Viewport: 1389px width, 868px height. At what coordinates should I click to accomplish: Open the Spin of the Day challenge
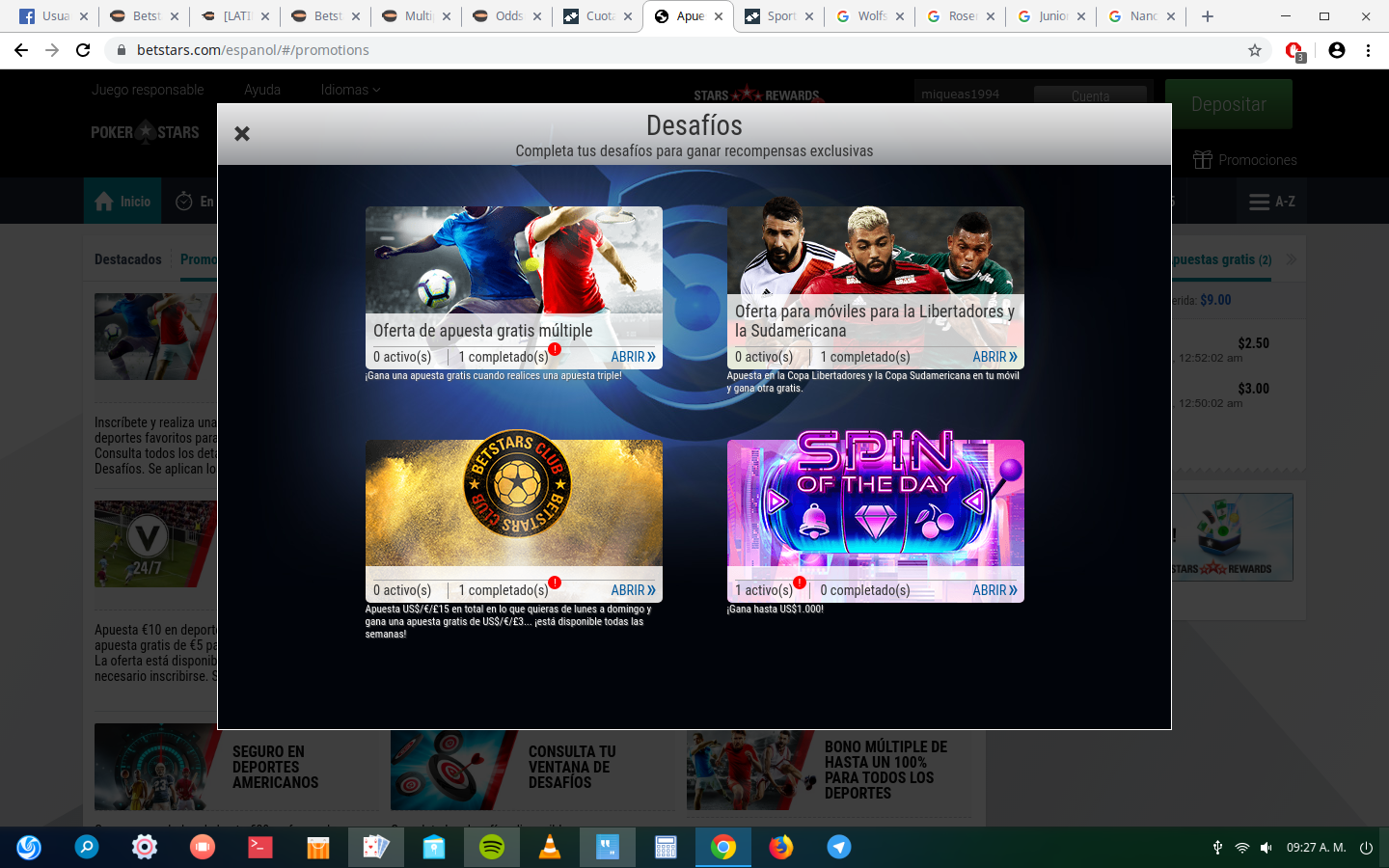coord(994,590)
